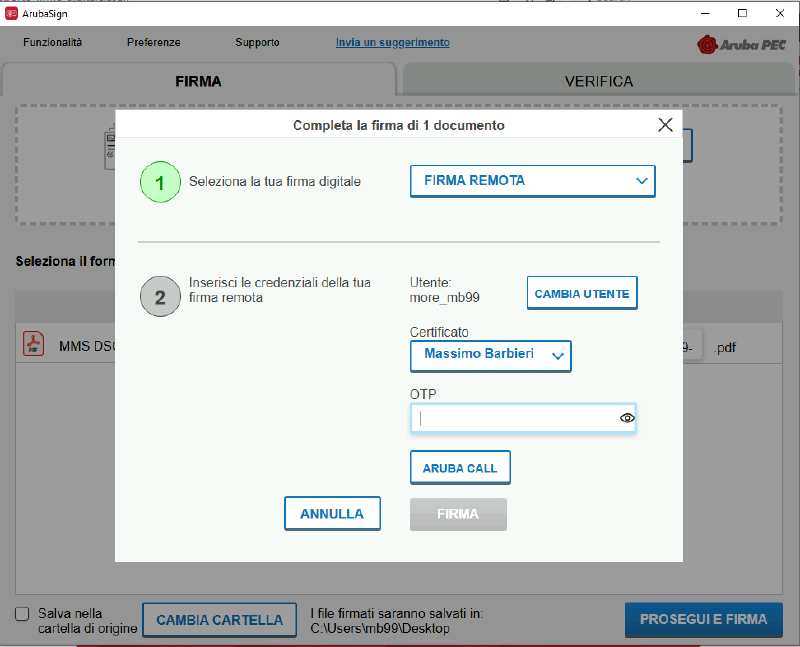This screenshot has height=647, width=800.
Task: Click the PDF file icon for MMS document
Action: [x=33, y=344]
